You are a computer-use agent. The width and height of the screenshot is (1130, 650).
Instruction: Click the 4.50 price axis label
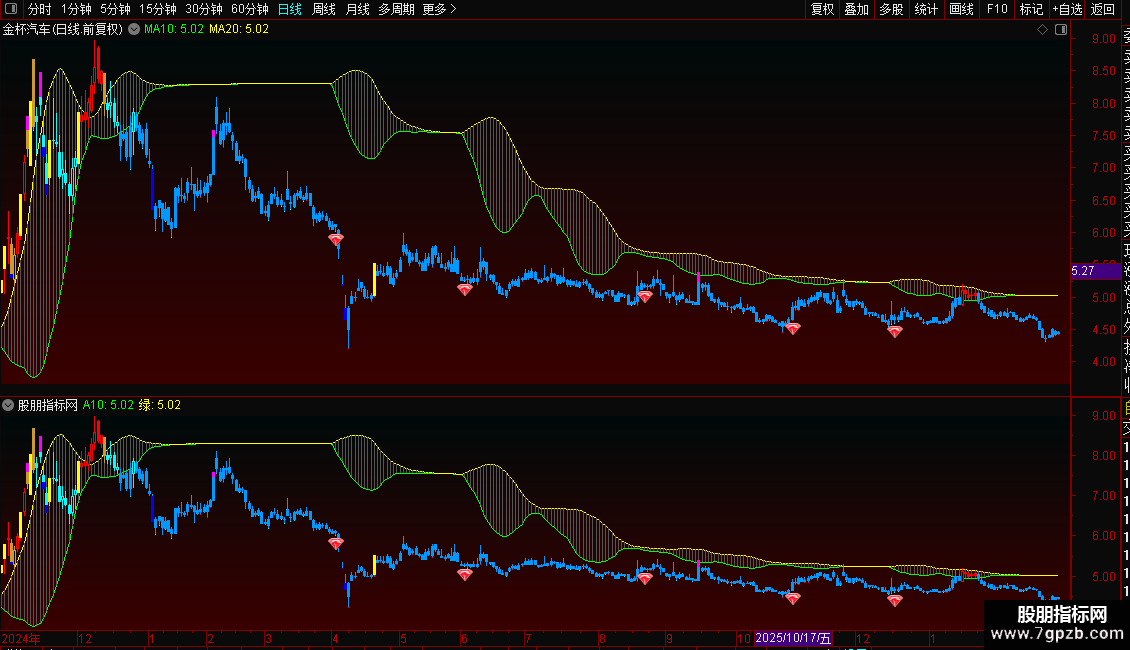[x=1103, y=329]
